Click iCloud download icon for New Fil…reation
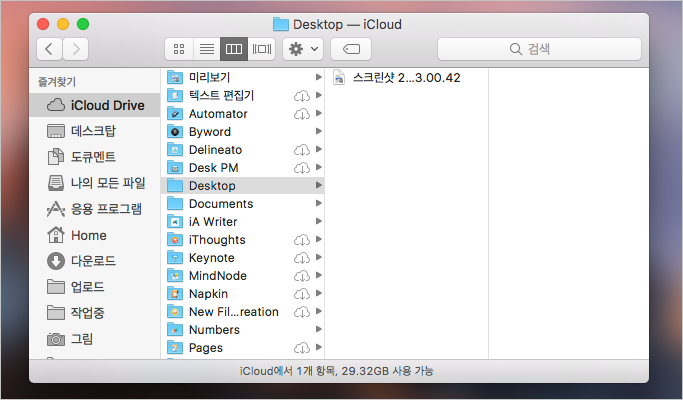683x400 pixels. point(302,312)
